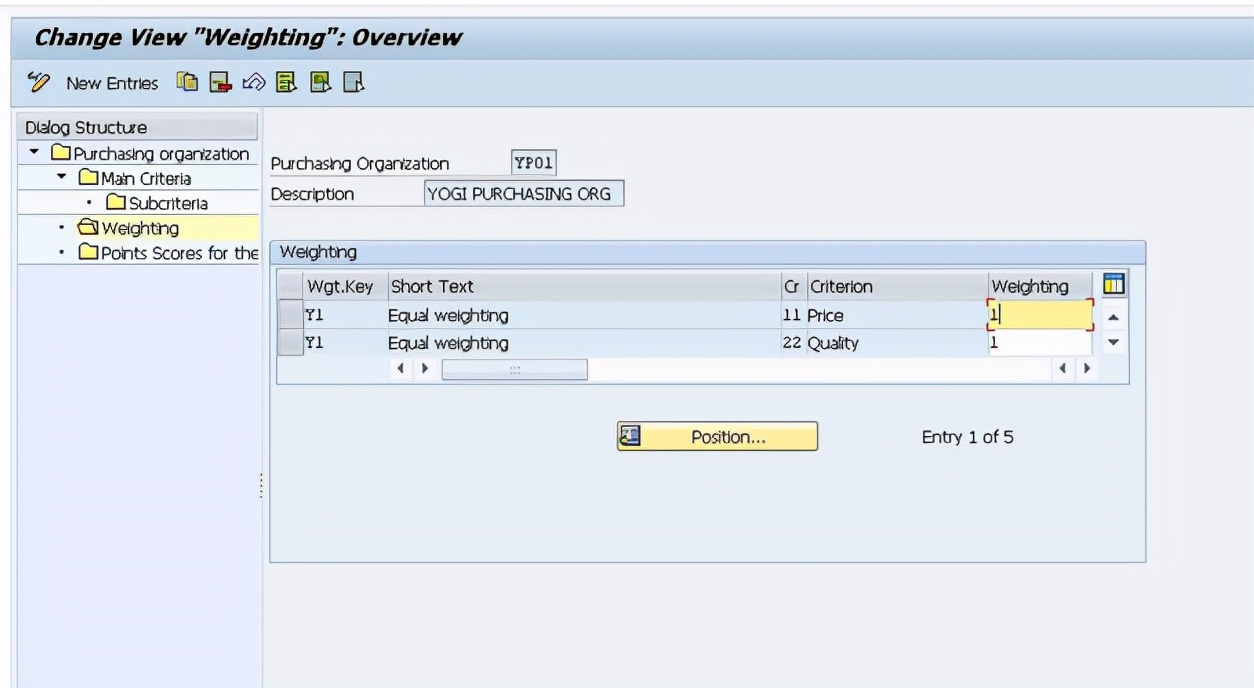Viewport: 1254px width, 688px height.
Task: Open table configuration settings icon
Action: (x=1113, y=286)
